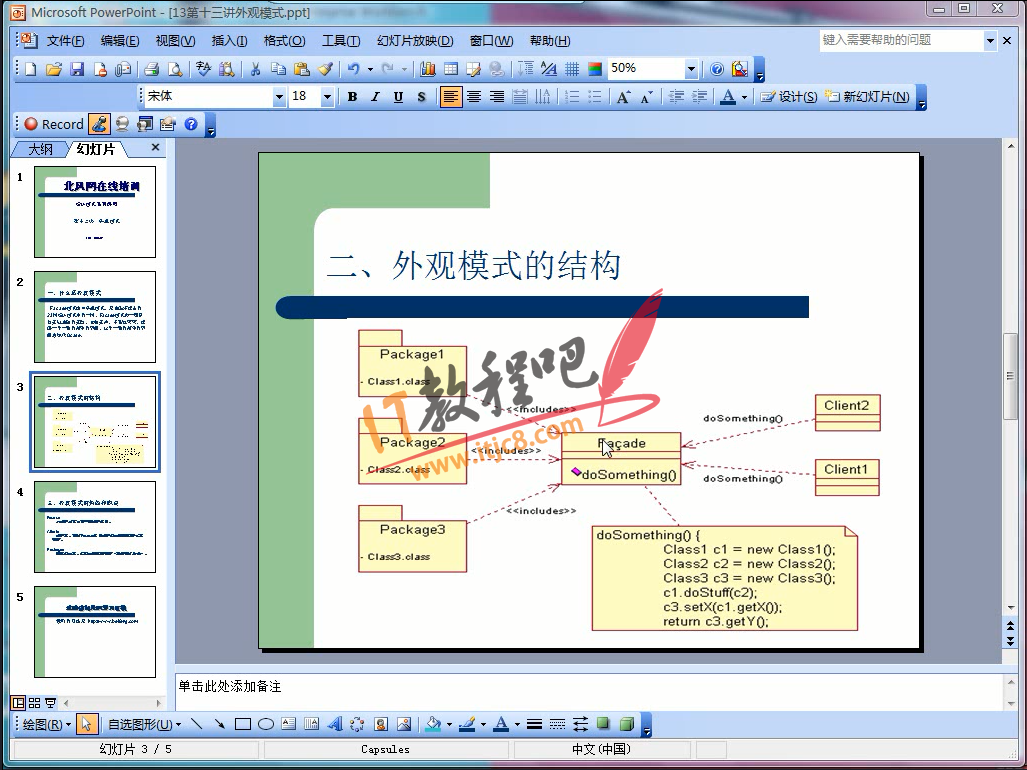1027x770 pixels.
Task: Jump to previous slide via double-up arrow
Action: tap(1010, 627)
